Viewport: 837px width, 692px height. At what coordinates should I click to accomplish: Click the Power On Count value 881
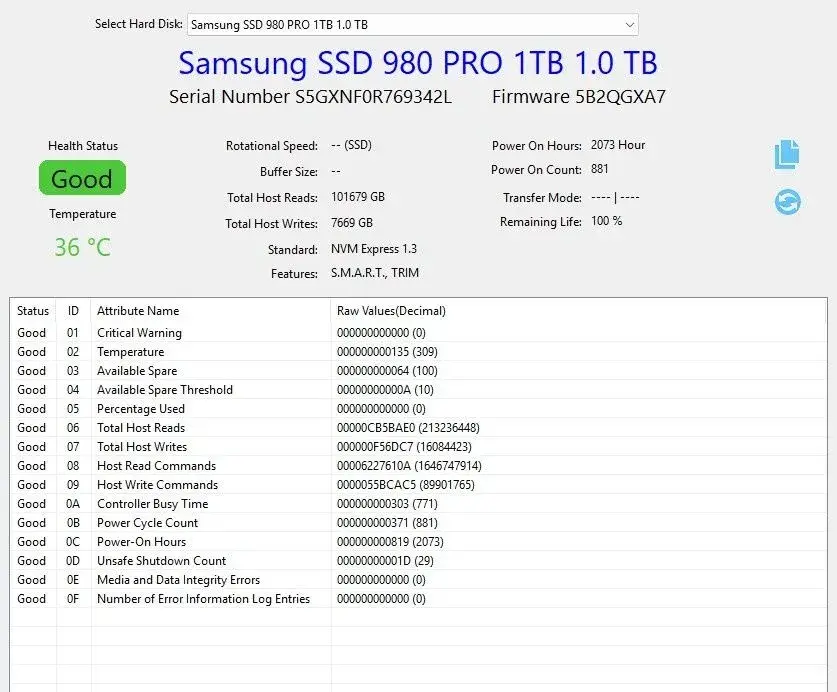coord(599,169)
